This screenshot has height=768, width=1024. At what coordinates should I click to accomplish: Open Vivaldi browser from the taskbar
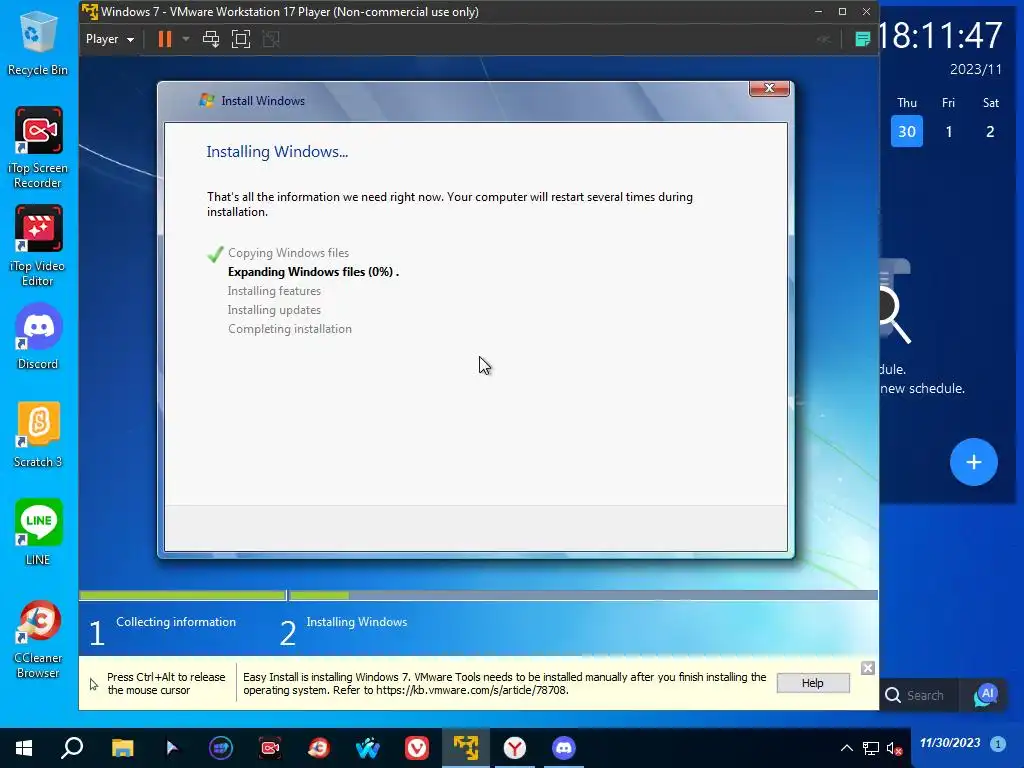(417, 748)
